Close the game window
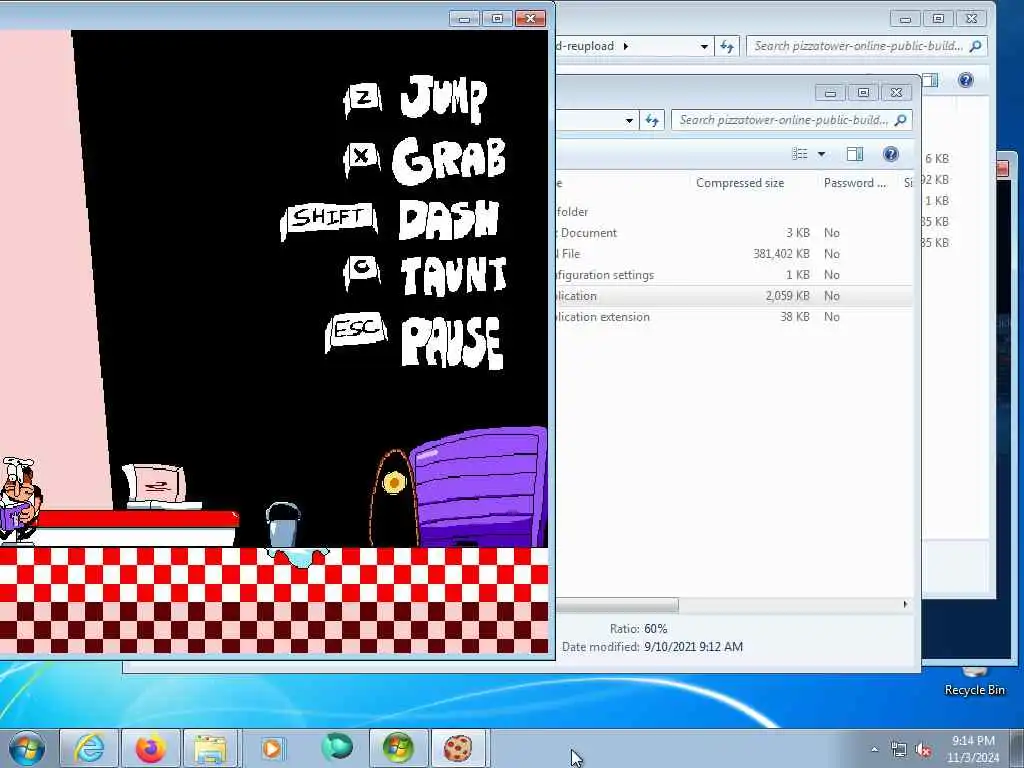The width and height of the screenshot is (1024, 768). pyautogui.click(x=530, y=18)
